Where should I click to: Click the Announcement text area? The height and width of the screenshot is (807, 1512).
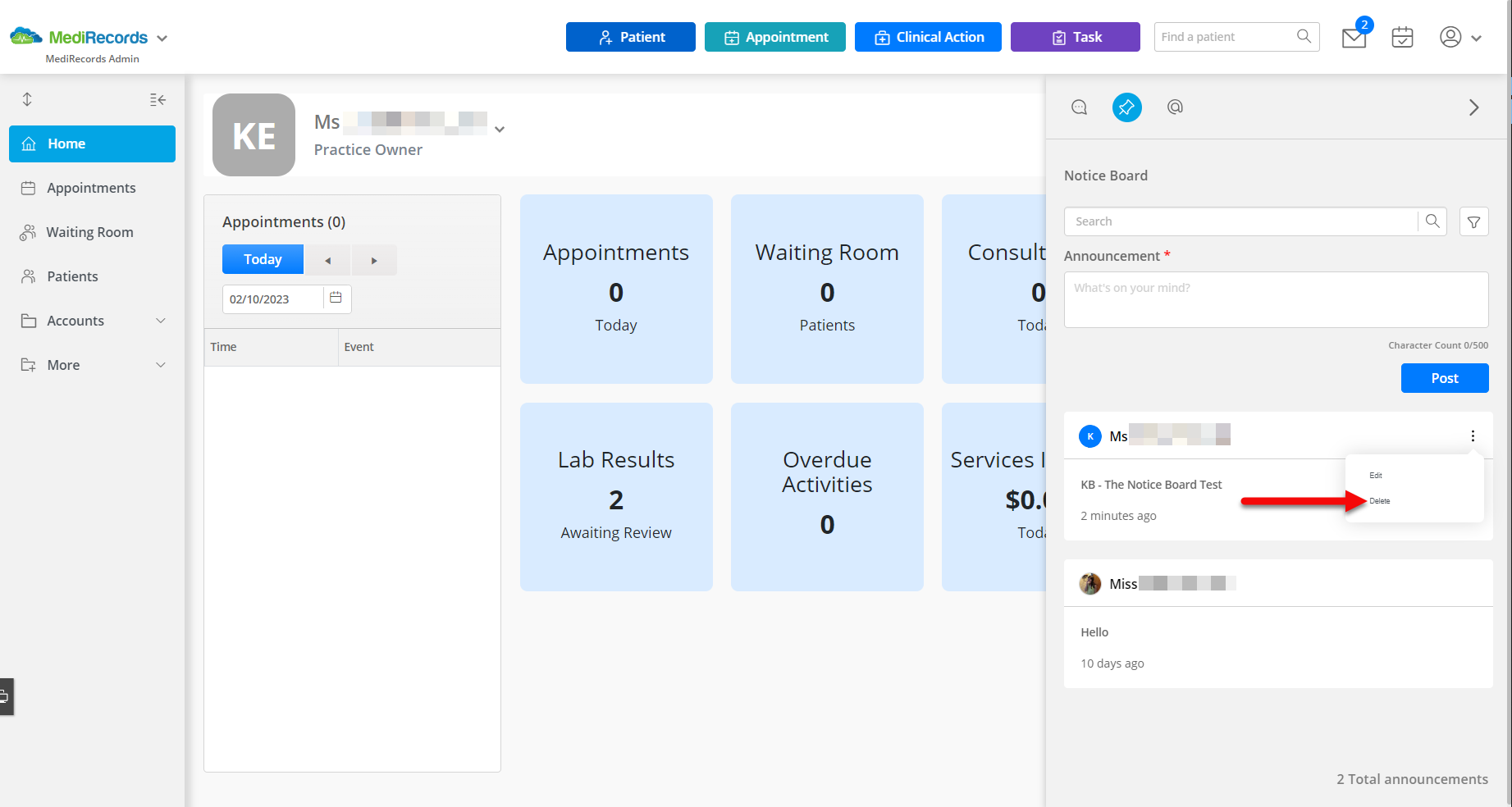(1277, 299)
